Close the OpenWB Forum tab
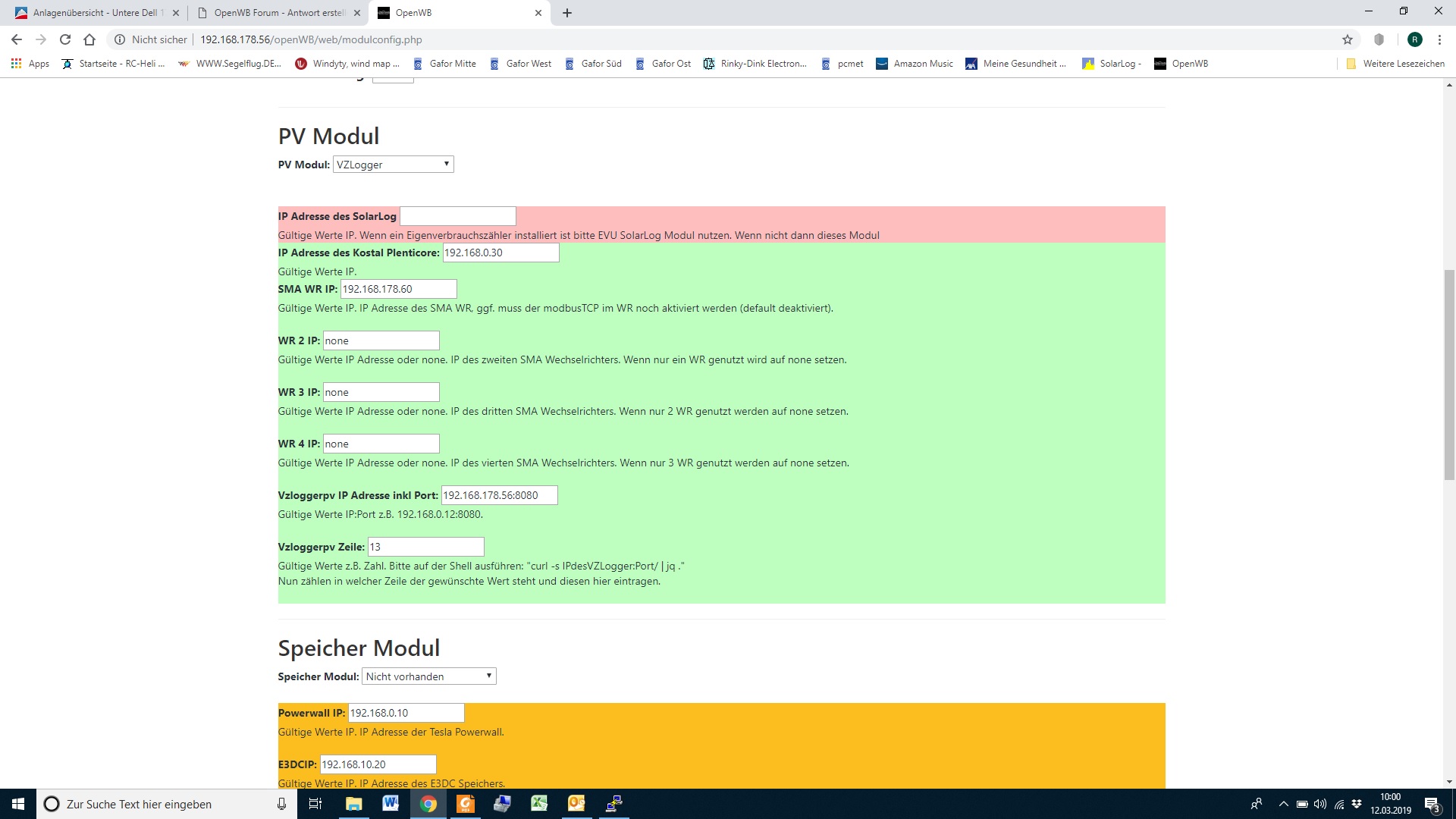The image size is (1456, 819). (357, 13)
